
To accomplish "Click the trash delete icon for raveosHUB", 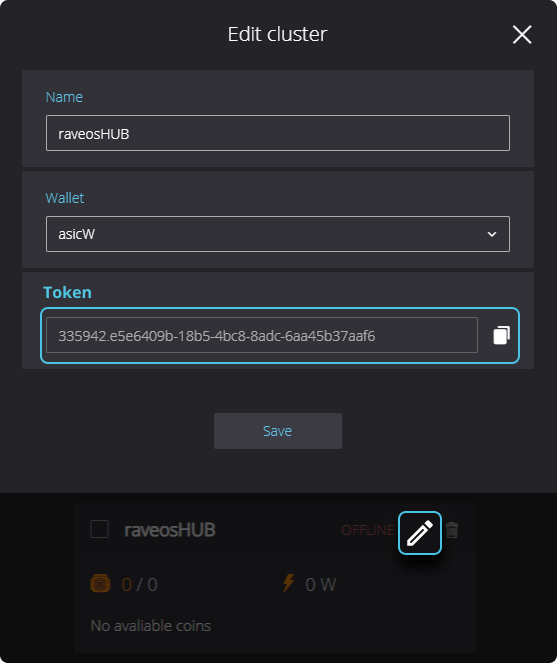I will pos(452,530).
